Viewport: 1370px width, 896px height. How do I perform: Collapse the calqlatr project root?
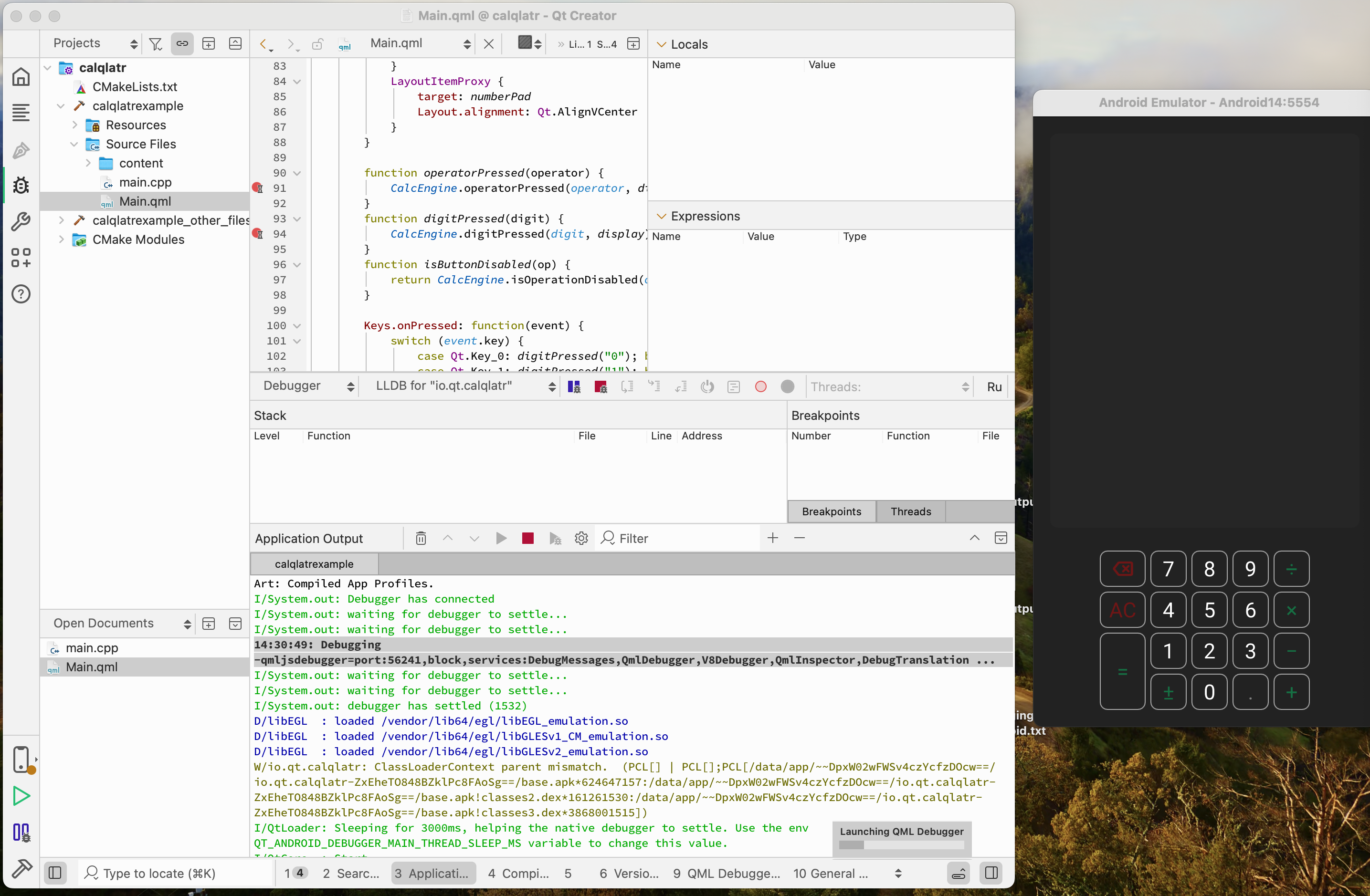pos(48,68)
